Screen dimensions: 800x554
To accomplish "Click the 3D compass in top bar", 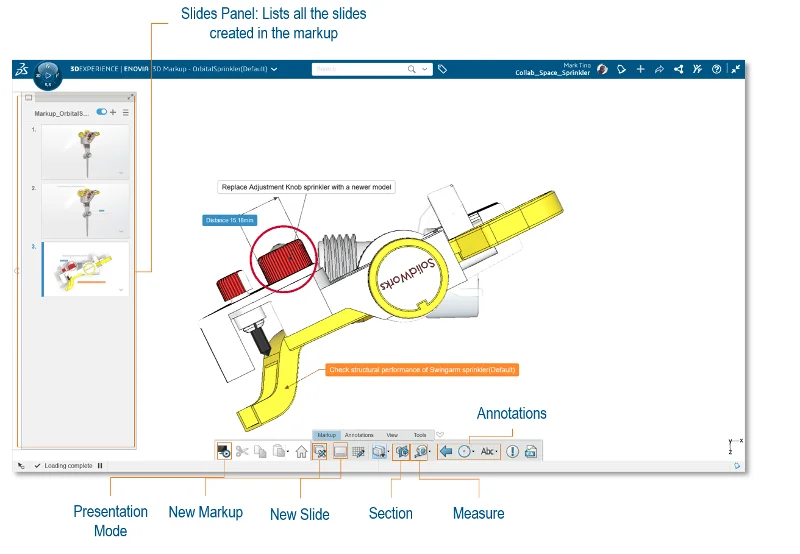I will click(49, 74).
